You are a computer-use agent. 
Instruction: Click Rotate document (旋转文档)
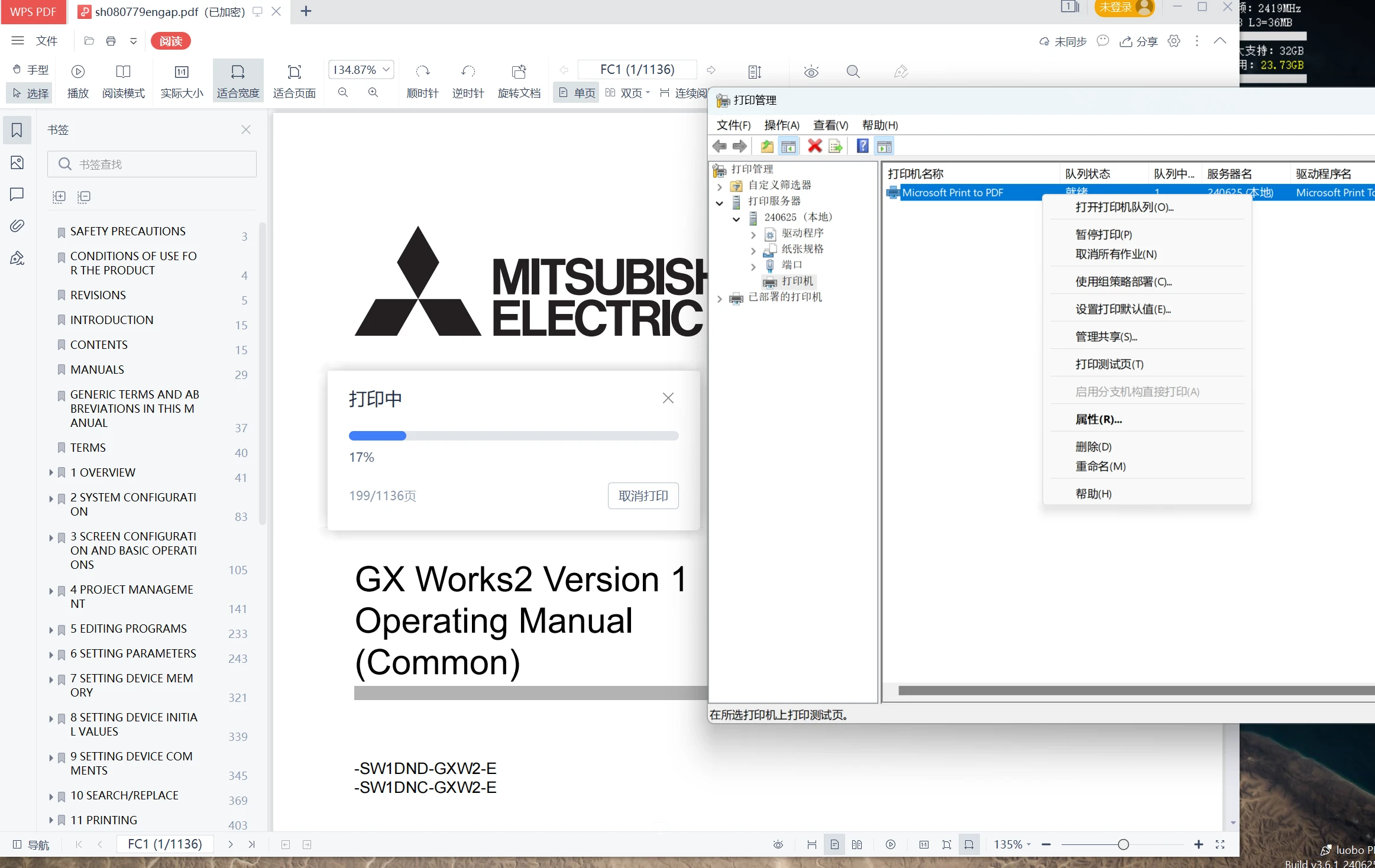[519, 80]
